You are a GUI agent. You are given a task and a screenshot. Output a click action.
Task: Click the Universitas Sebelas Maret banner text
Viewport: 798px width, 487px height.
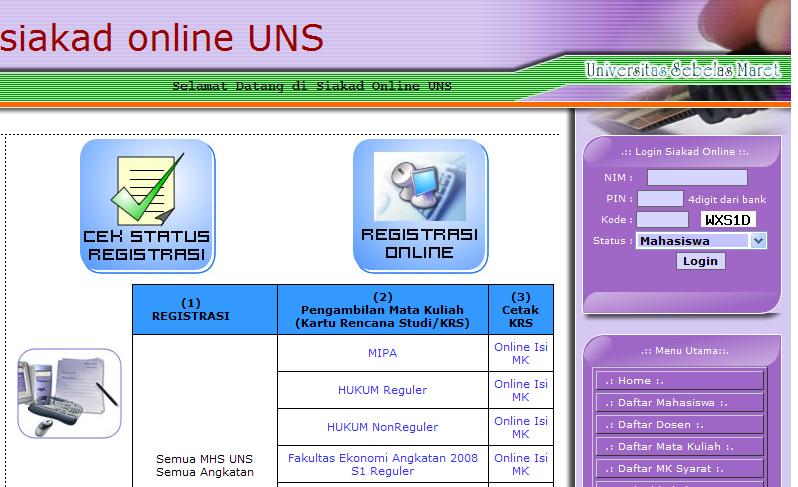[x=682, y=70]
